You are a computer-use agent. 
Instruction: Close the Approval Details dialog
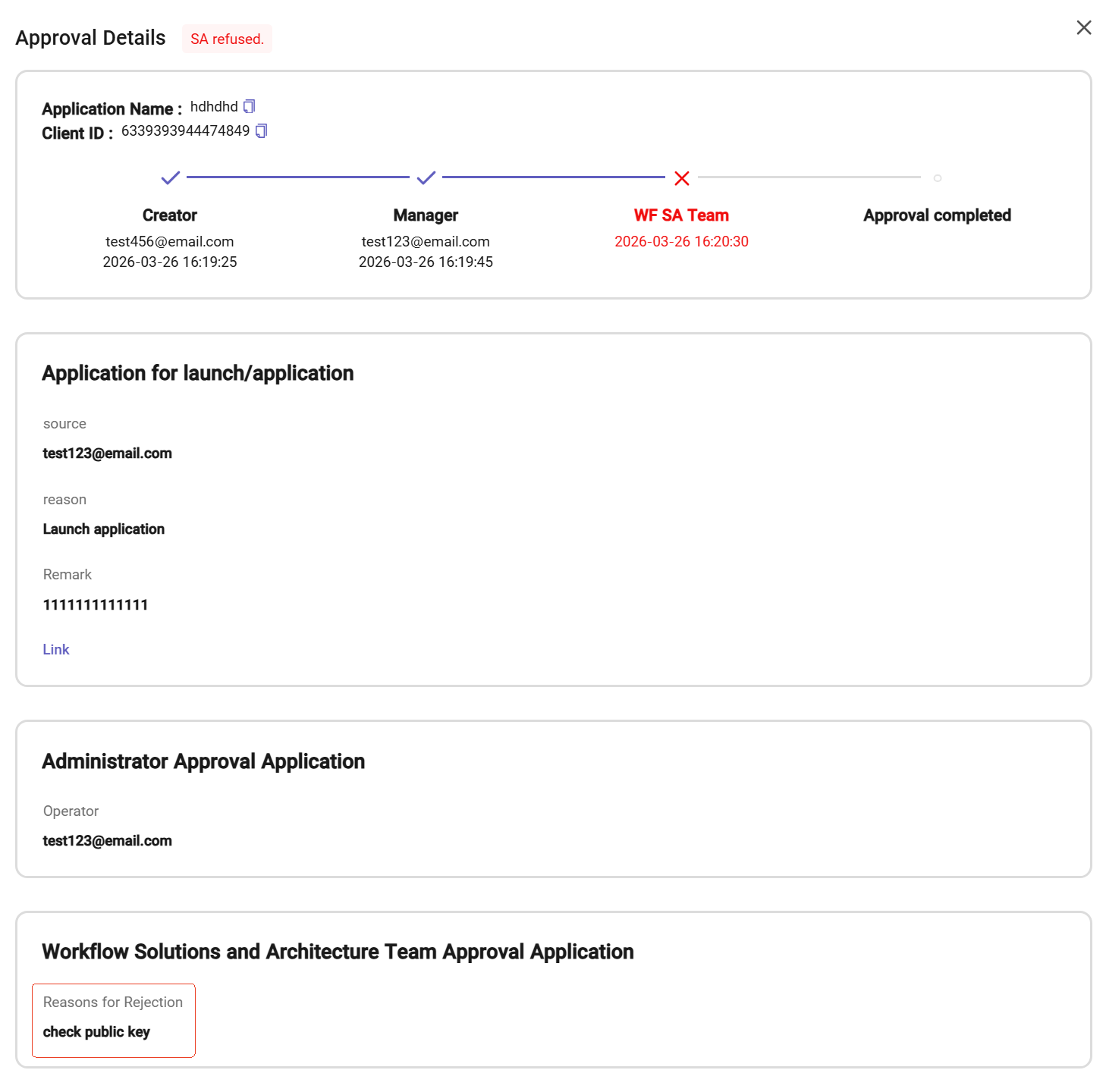(x=1084, y=28)
